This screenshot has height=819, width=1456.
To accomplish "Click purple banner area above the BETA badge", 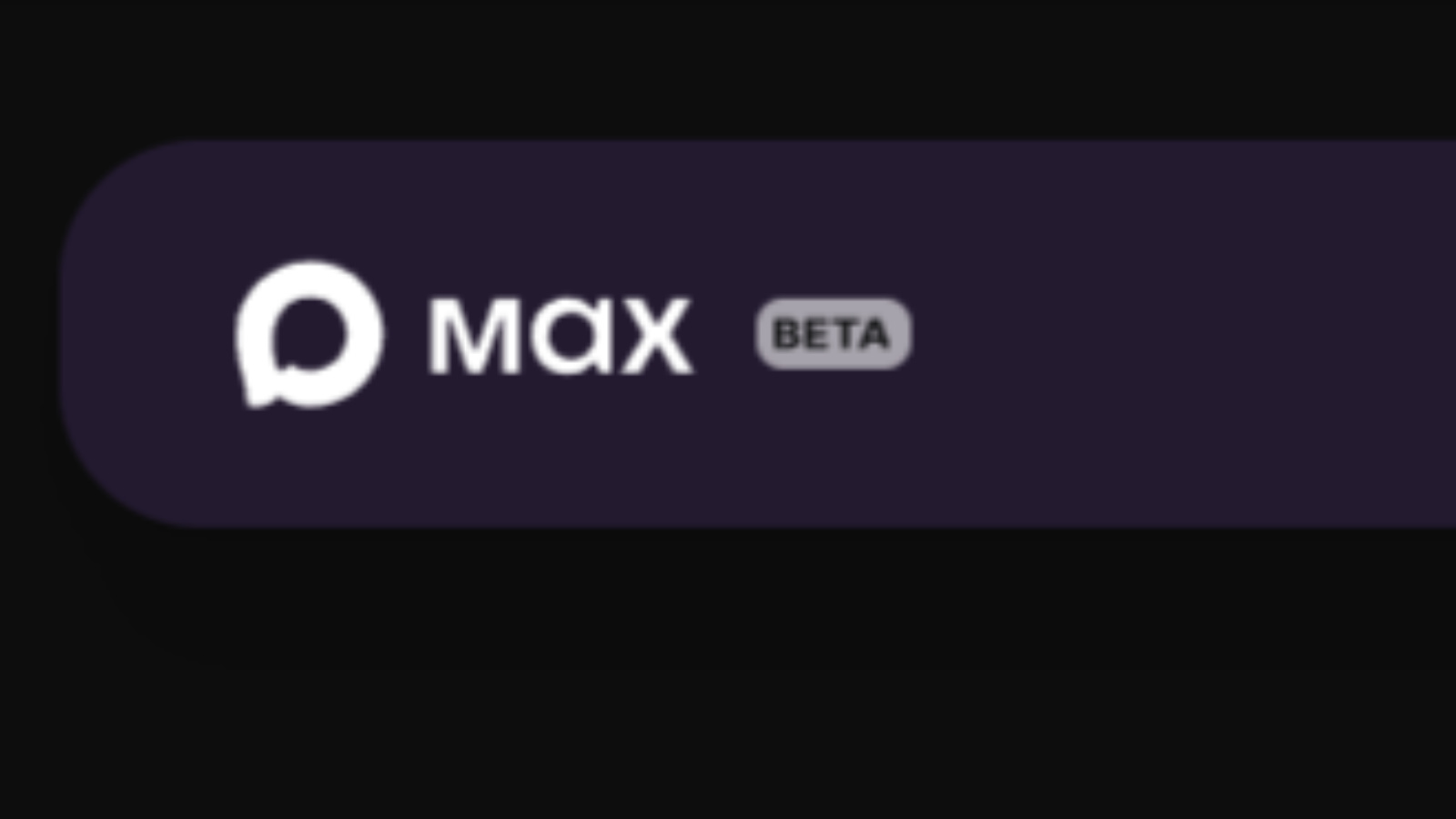I will click(833, 218).
